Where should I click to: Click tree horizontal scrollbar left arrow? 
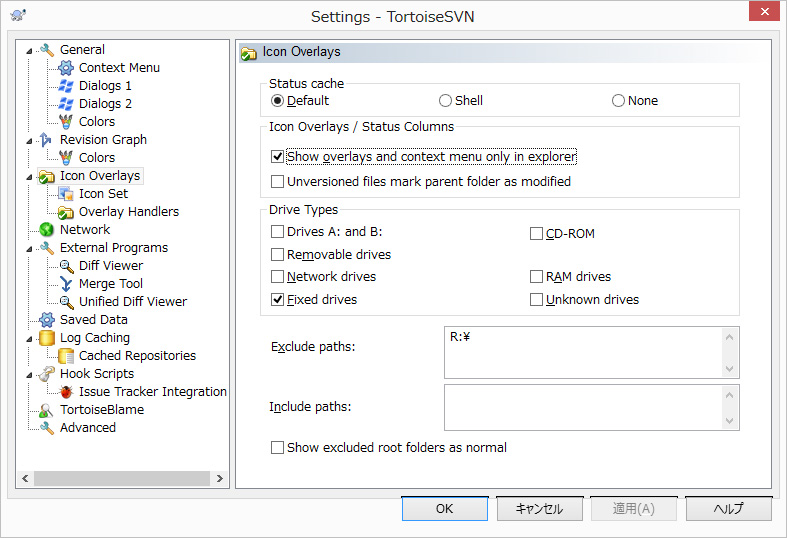pos(25,478)
